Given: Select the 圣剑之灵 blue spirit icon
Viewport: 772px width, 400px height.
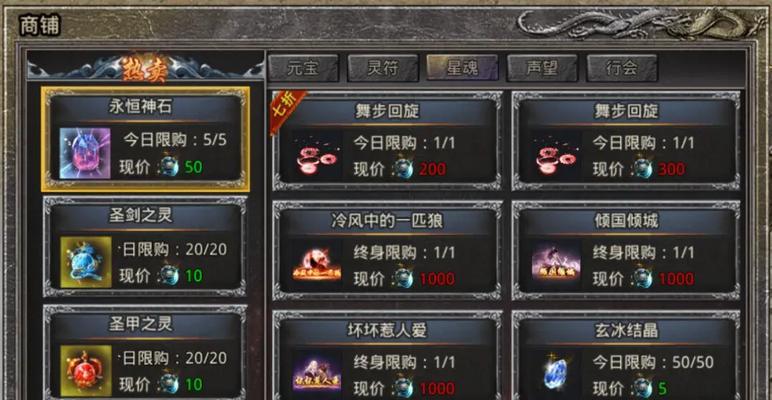Looking at the screenshot, I should click(x=86, y=262).
